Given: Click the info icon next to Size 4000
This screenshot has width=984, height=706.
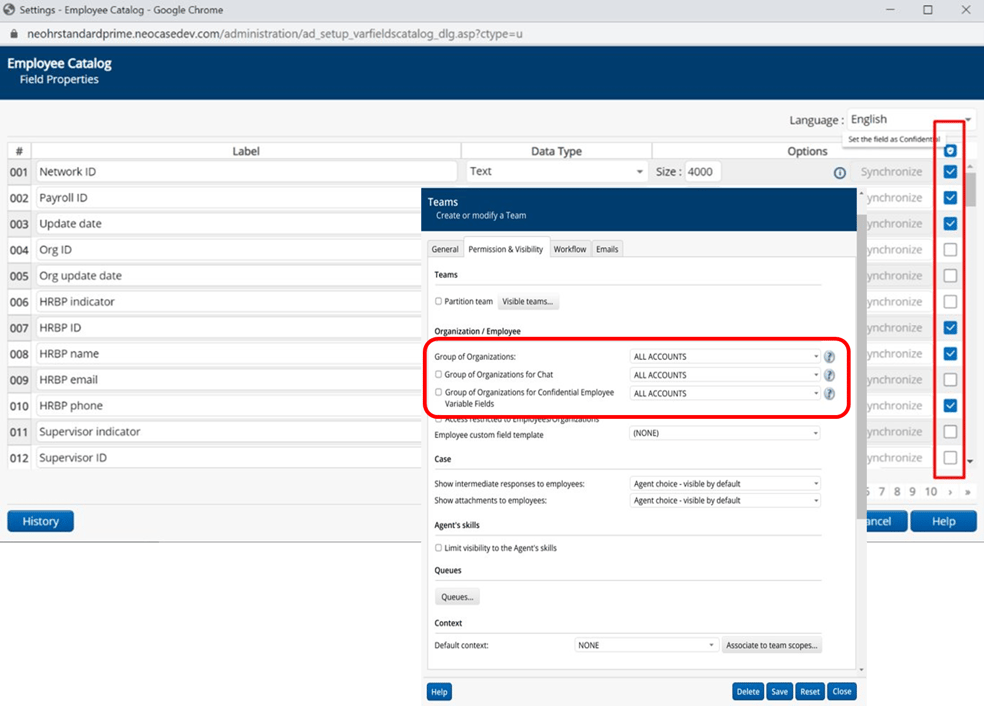Looking at the screenshot, I should pyautogui.click(x=838, y=171).
